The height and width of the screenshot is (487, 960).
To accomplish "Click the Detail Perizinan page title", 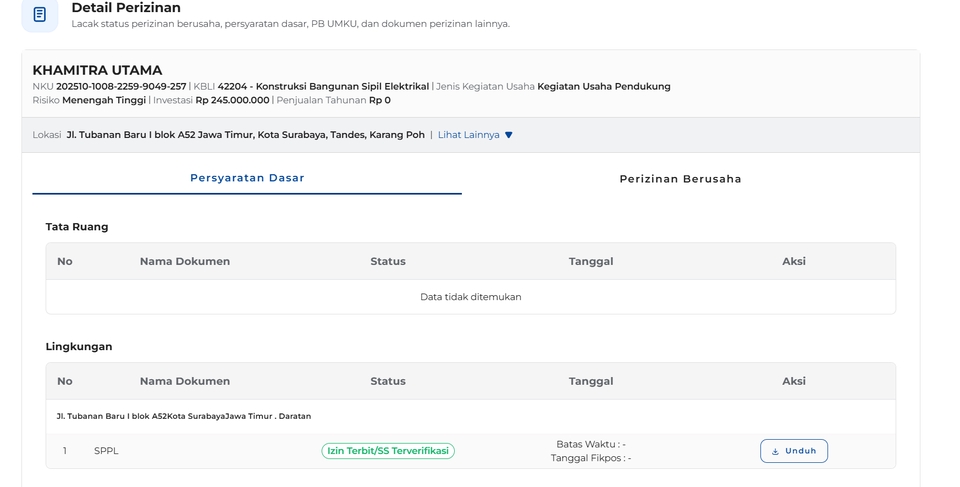I will [x=126, y=8].
